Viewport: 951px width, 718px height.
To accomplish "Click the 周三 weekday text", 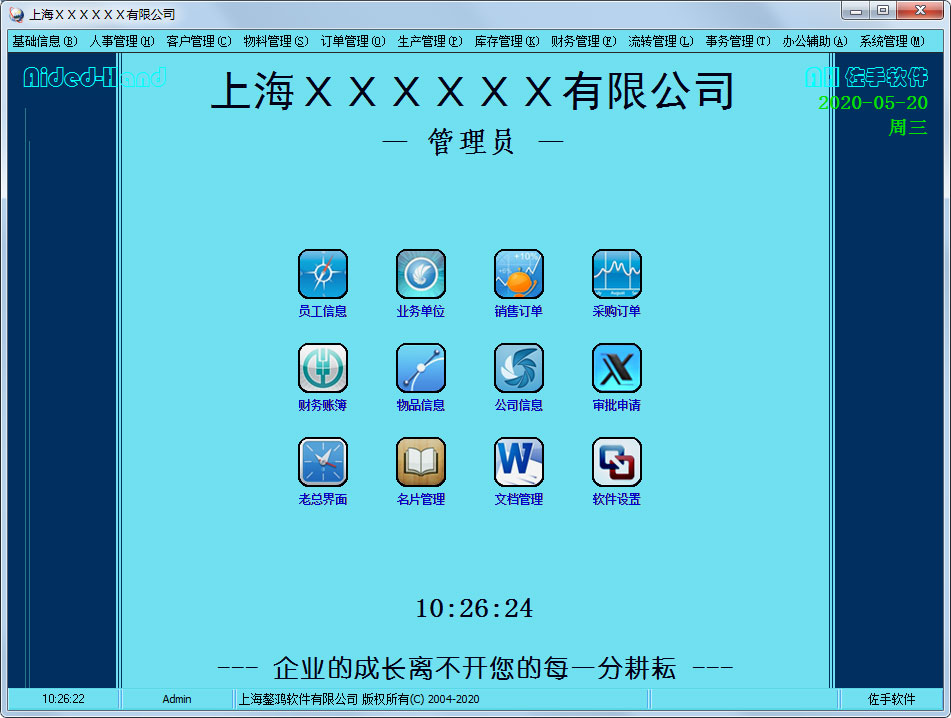I will (x=908, y=127).
